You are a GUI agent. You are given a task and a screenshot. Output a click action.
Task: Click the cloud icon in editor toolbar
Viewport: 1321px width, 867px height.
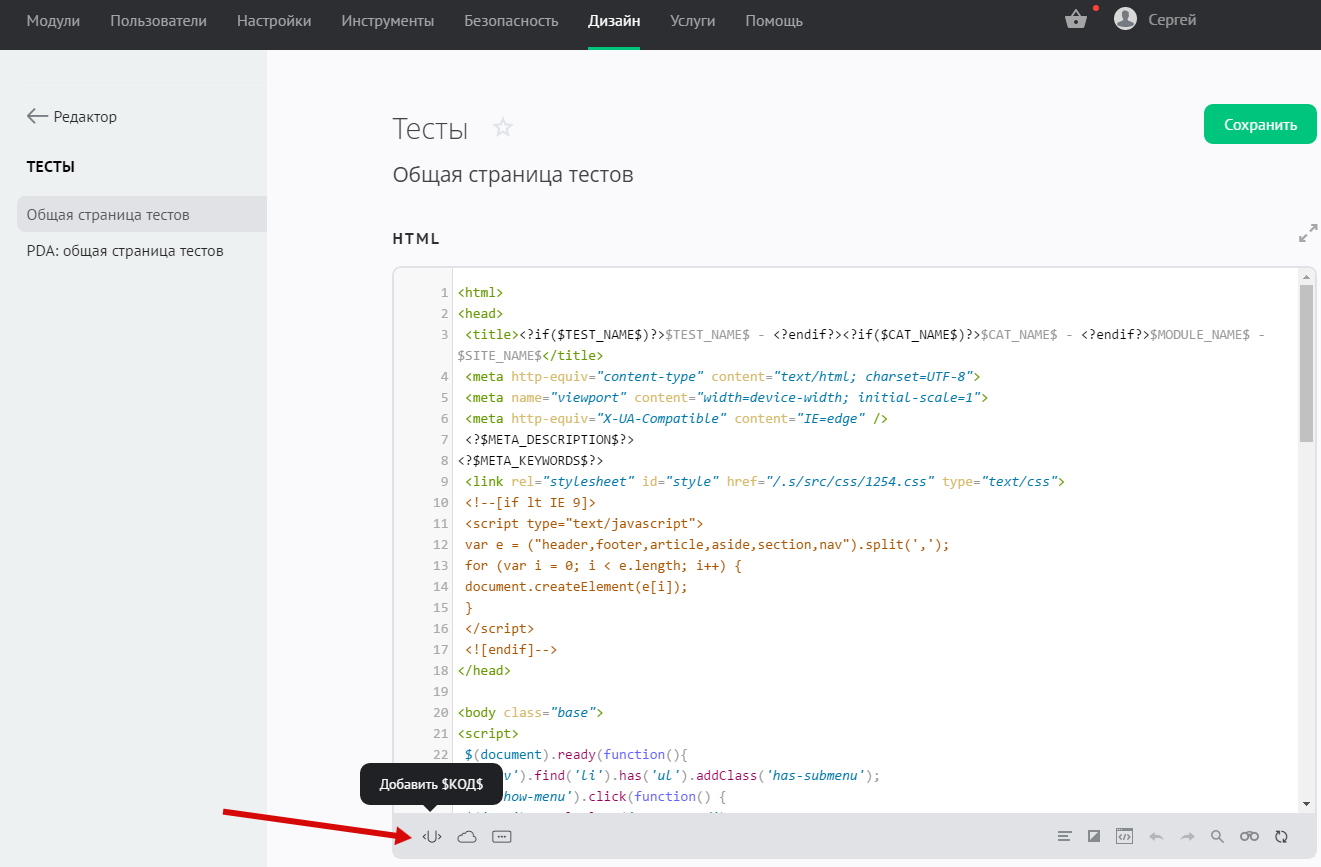(x=467, y=837)
